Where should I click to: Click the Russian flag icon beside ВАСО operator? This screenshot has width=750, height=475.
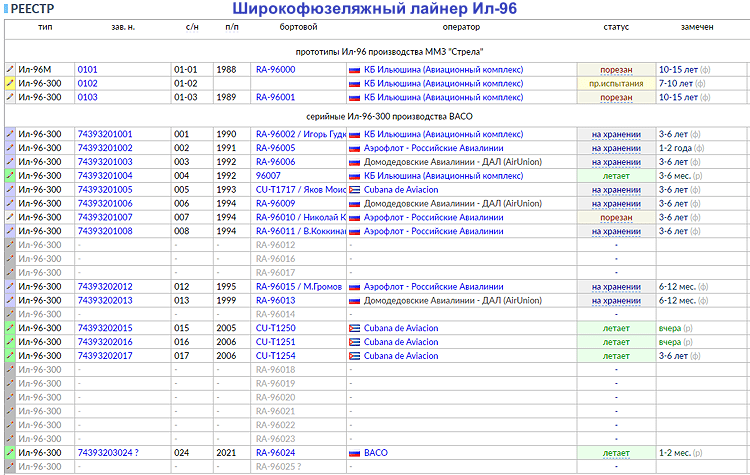354,453
